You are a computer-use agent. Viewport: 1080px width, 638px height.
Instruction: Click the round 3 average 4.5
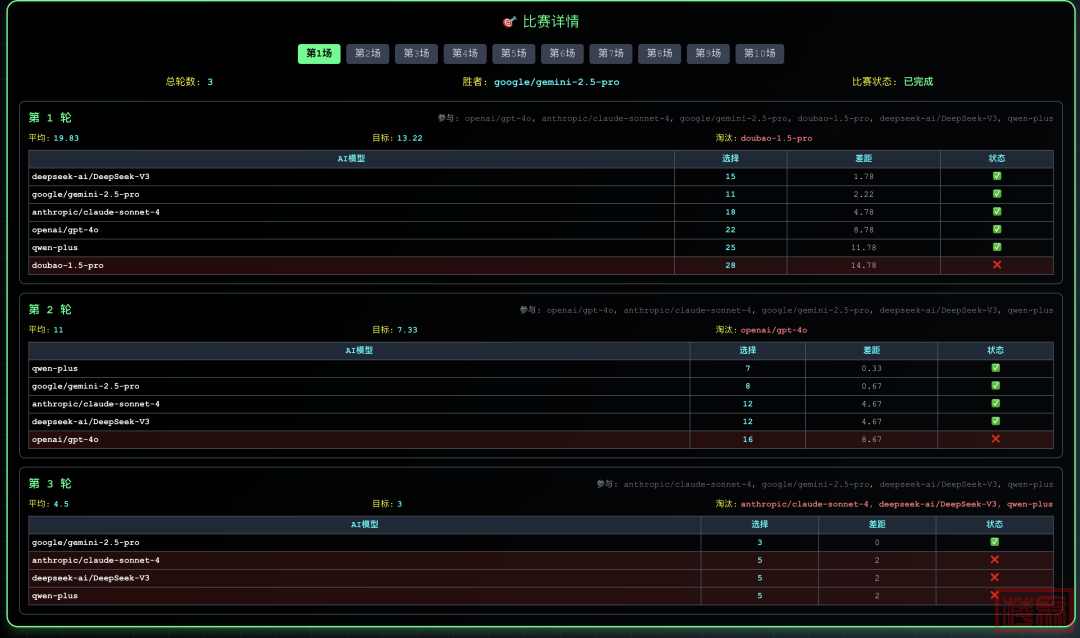(x=61, y=504)
